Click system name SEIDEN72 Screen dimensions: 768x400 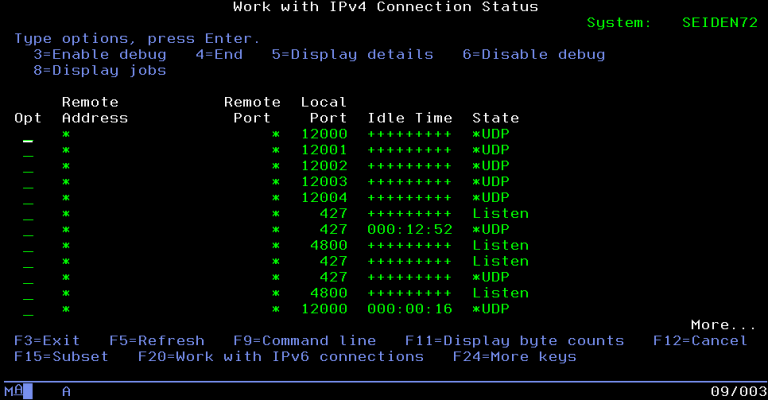[x=720, y=23]
